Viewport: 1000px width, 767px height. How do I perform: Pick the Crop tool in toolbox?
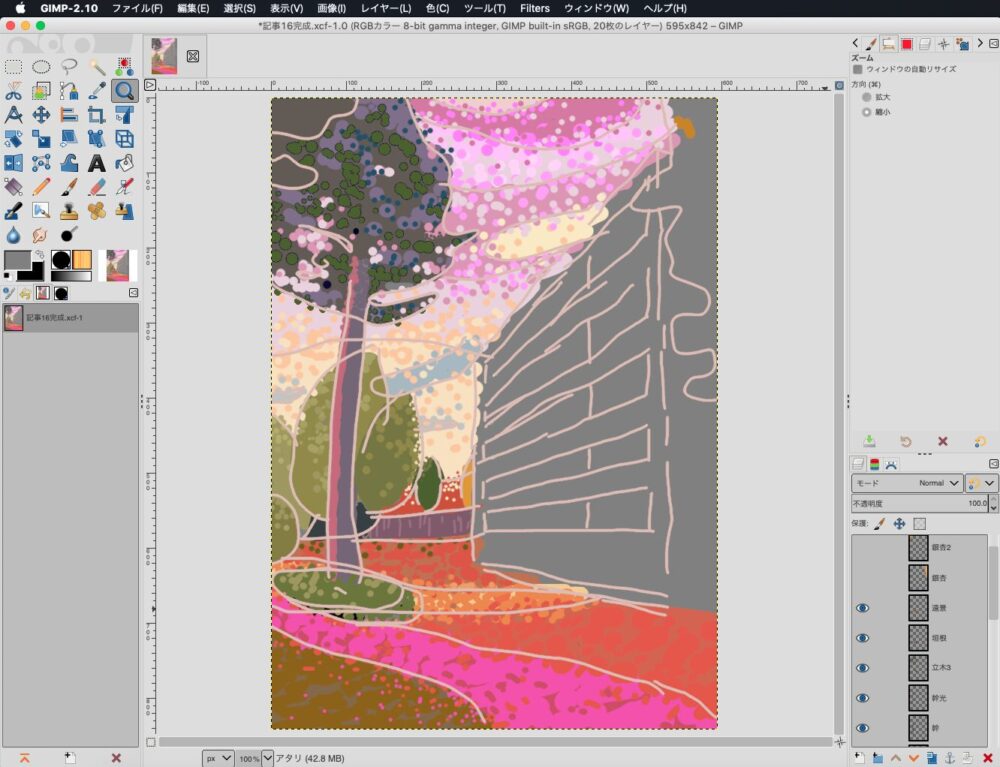97,115
